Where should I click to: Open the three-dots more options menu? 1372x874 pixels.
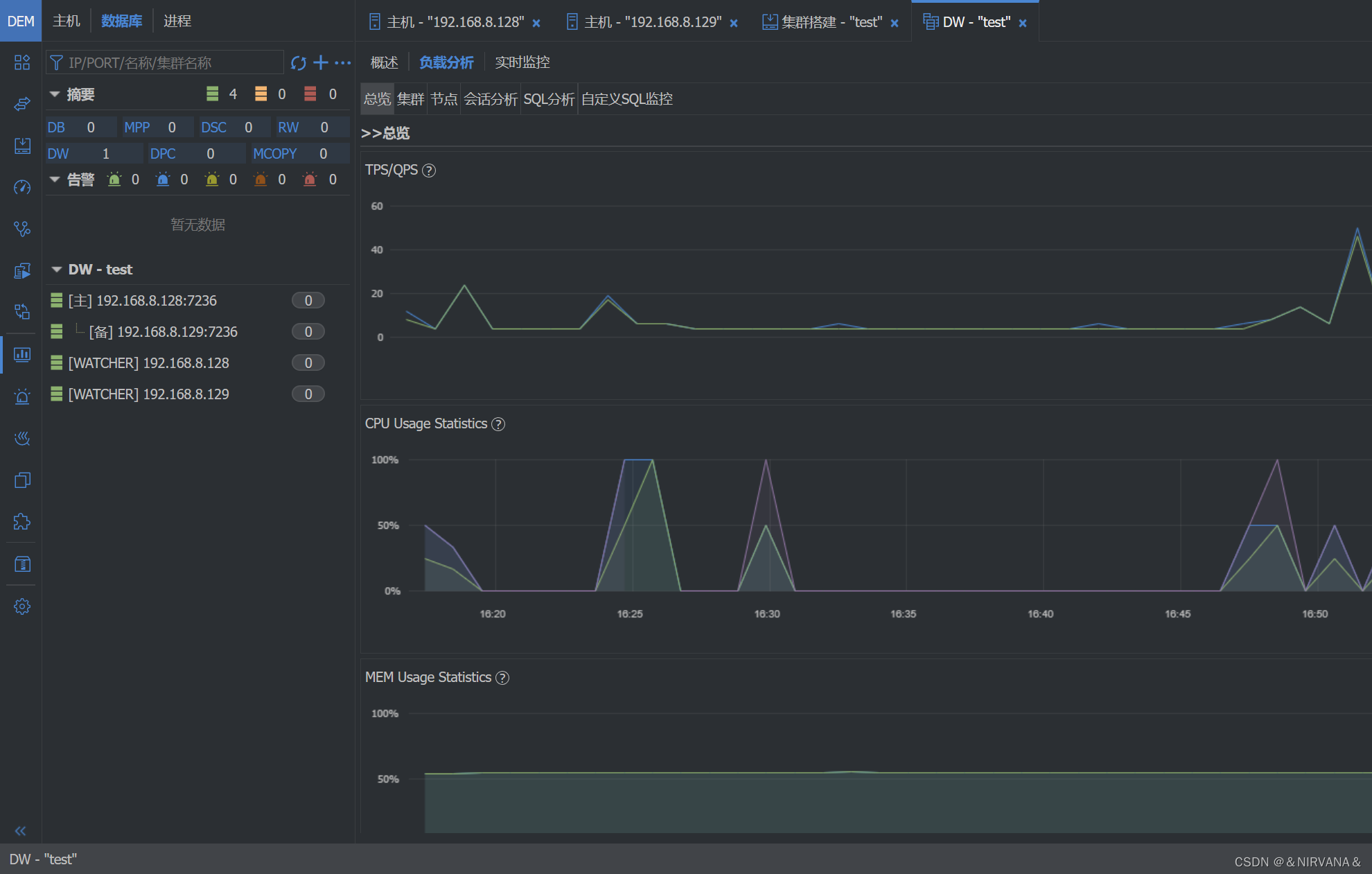point(342,63)
